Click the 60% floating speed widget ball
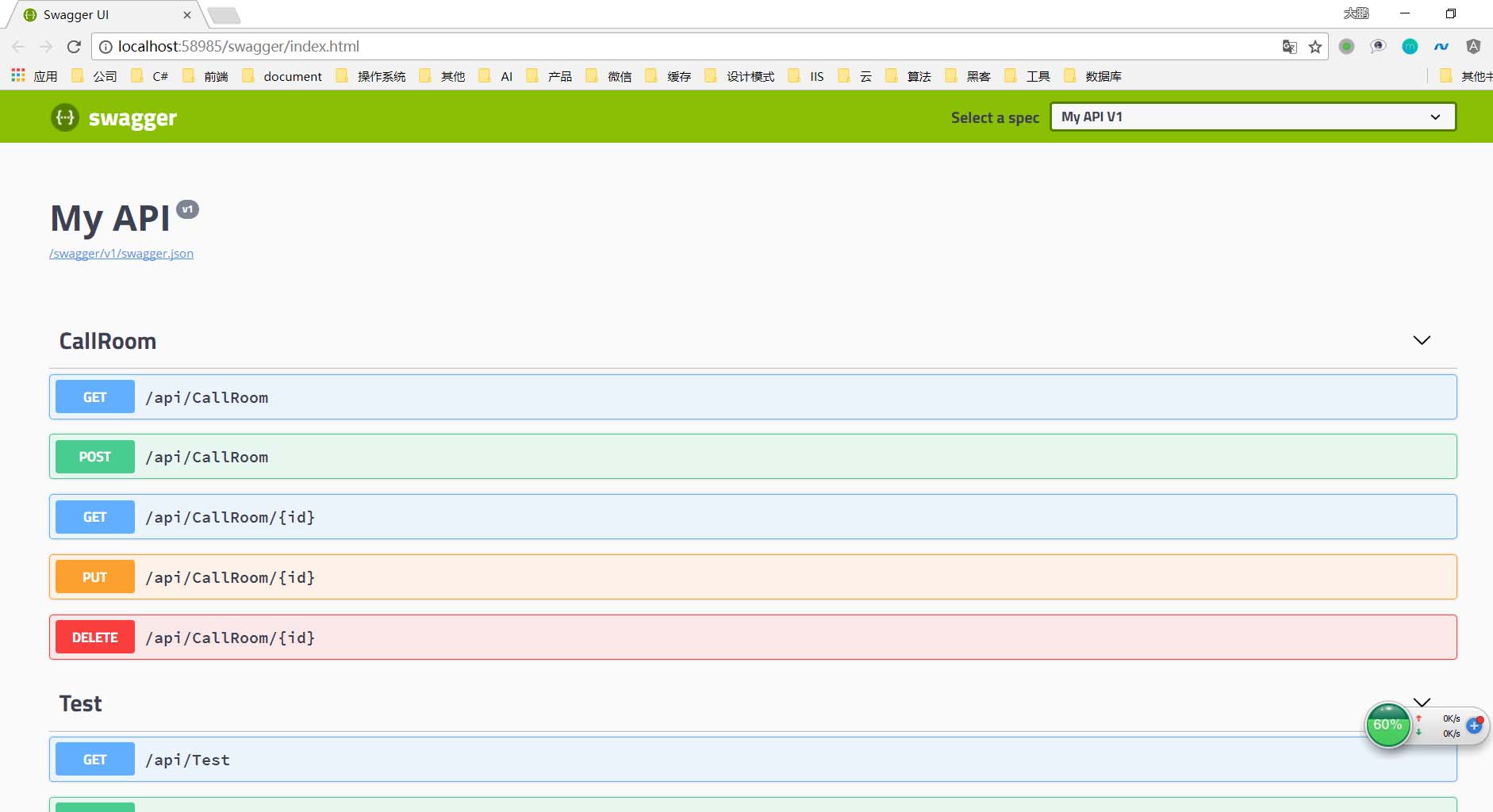1493x812 pixels. pos(1387,725)
